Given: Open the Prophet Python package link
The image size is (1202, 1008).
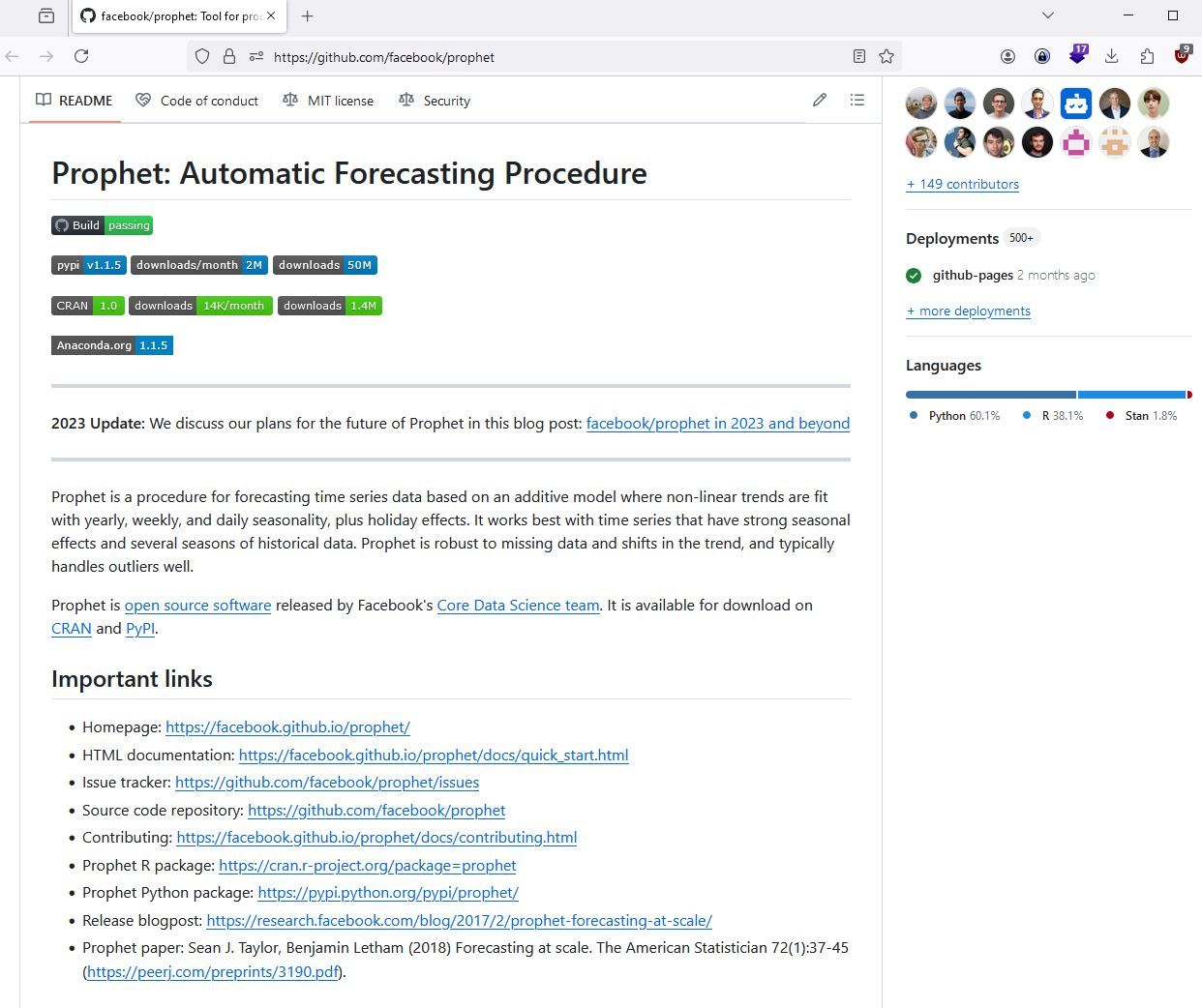Looking at the screenshot, I should tap(388, 892).
